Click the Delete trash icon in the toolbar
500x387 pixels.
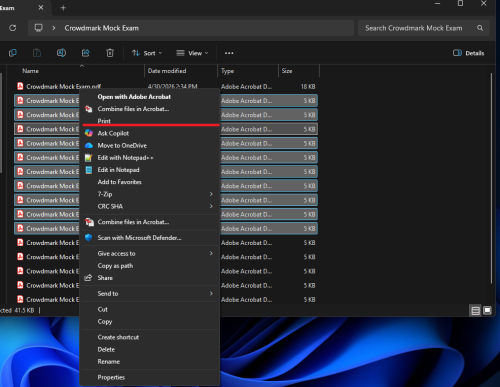(x=110, y=53)
